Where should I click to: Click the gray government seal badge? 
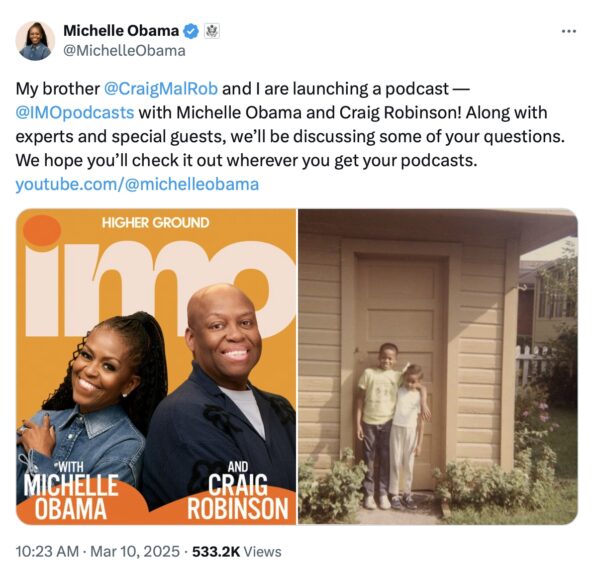click(212, 31)
